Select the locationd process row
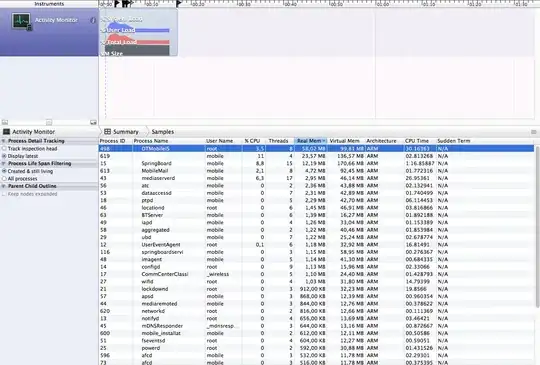This screenshot has height=365, width=540. (316, 208)
